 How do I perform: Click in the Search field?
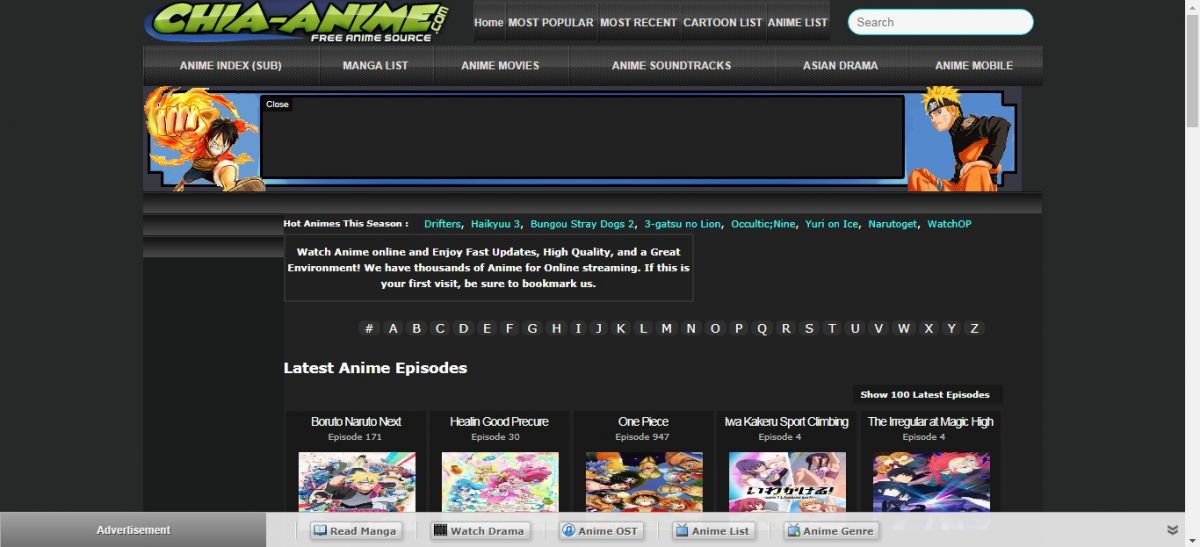coord(940,22)
